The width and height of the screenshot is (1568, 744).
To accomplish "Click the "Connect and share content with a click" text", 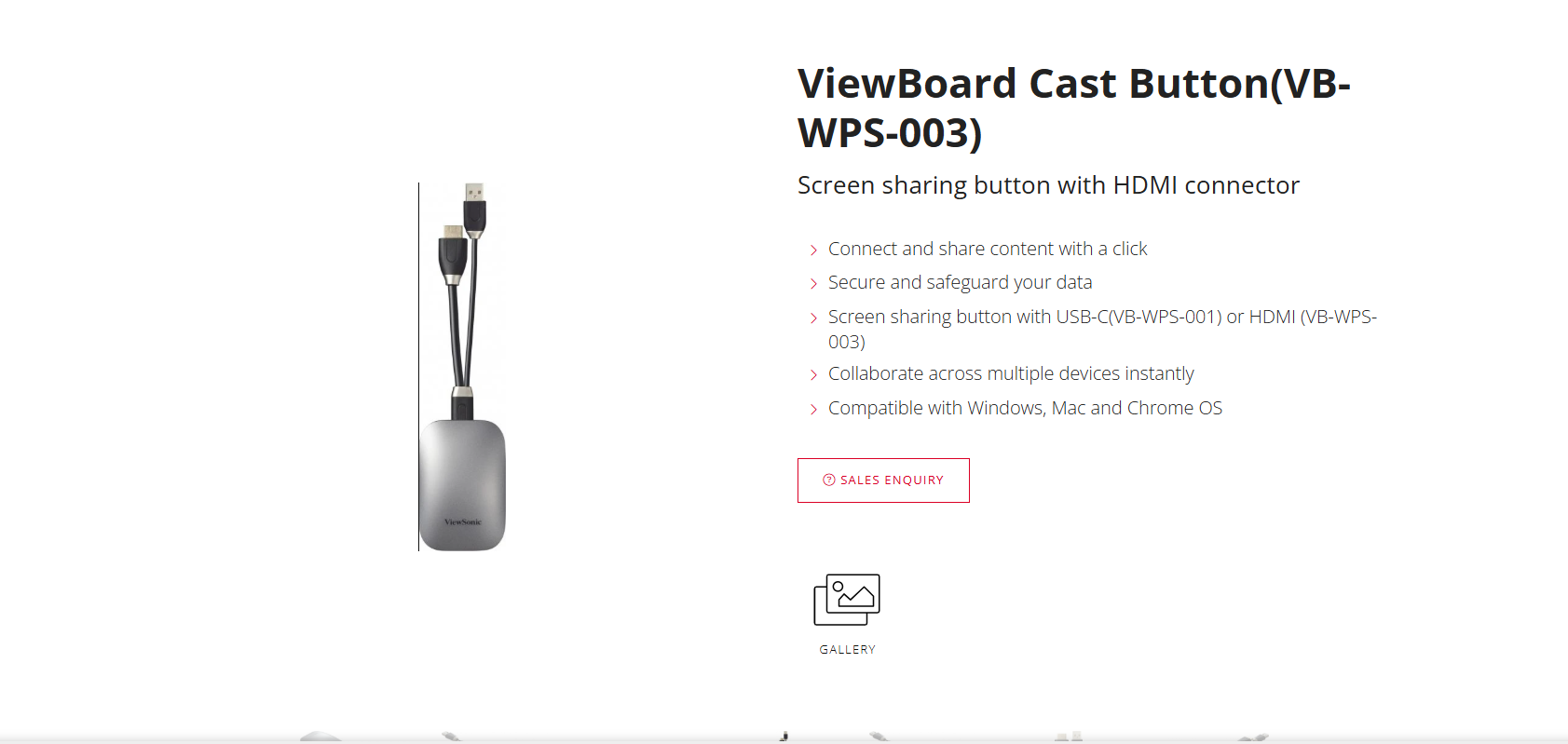I will pyautogui.click(x=988, y=249).
